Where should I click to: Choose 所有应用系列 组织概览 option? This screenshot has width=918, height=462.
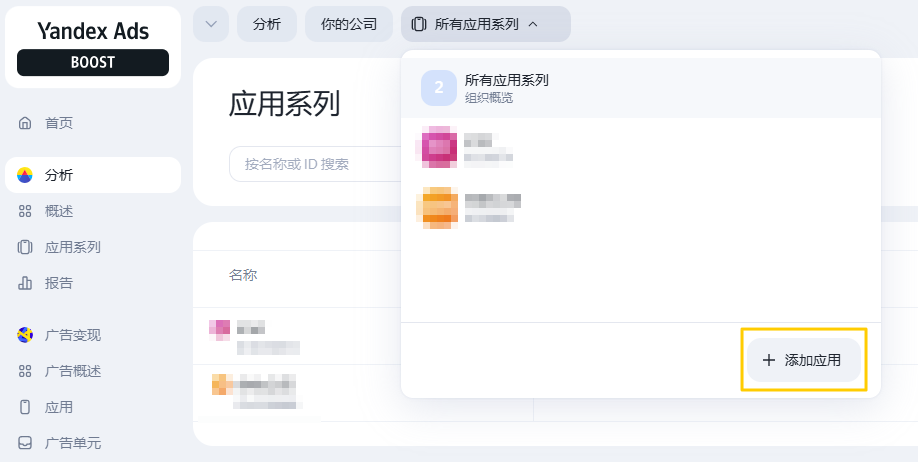click(x=640, y=88)
